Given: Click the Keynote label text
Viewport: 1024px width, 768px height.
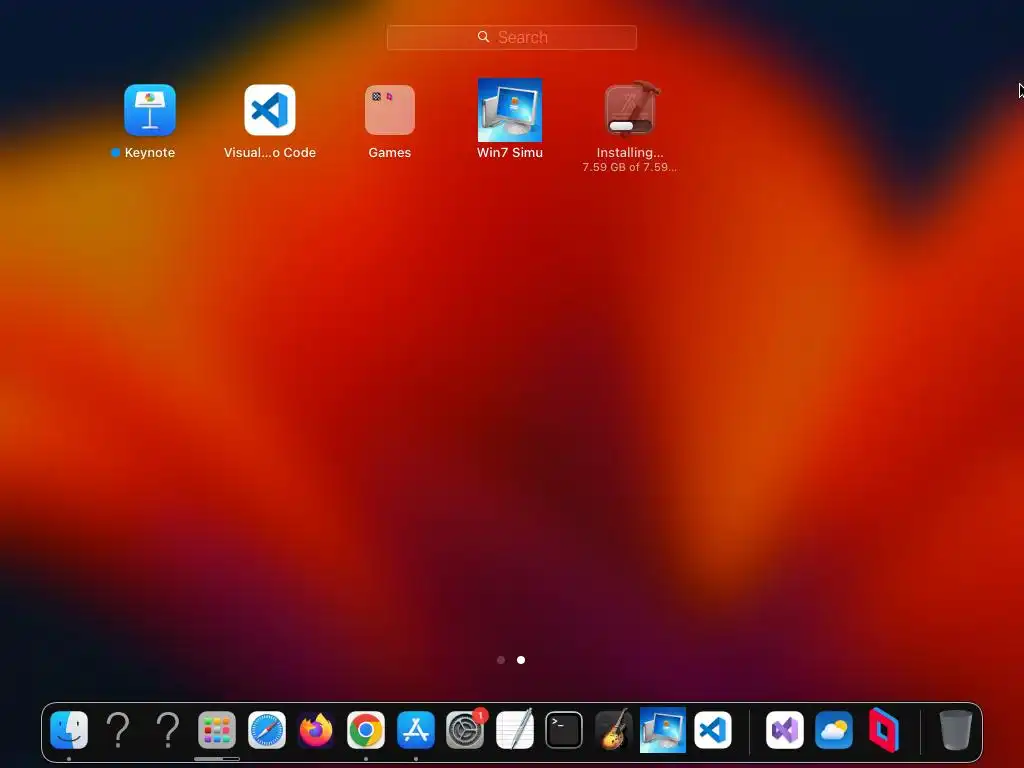Looking at the screenshot, I should coord(150,152).
